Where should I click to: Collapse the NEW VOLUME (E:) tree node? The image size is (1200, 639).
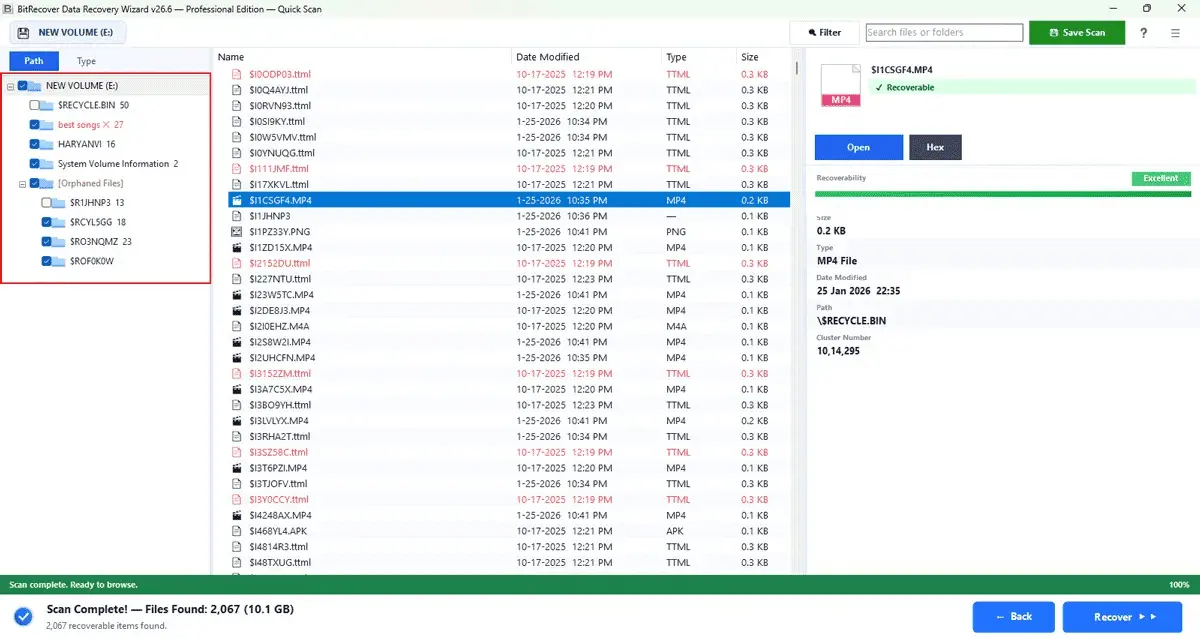(10, 86)
